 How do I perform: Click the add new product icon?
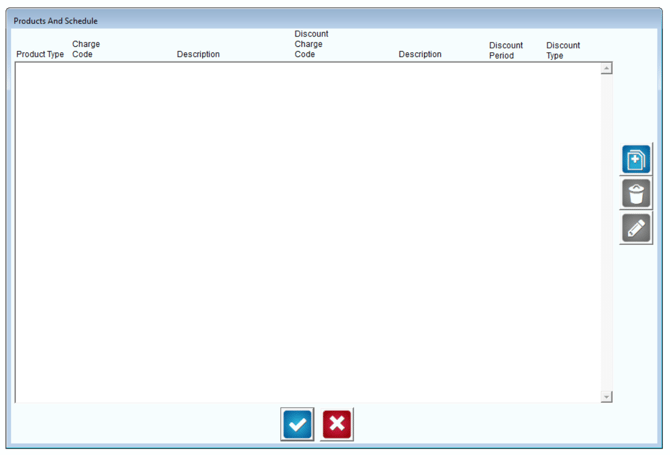[x=636, y=159]
